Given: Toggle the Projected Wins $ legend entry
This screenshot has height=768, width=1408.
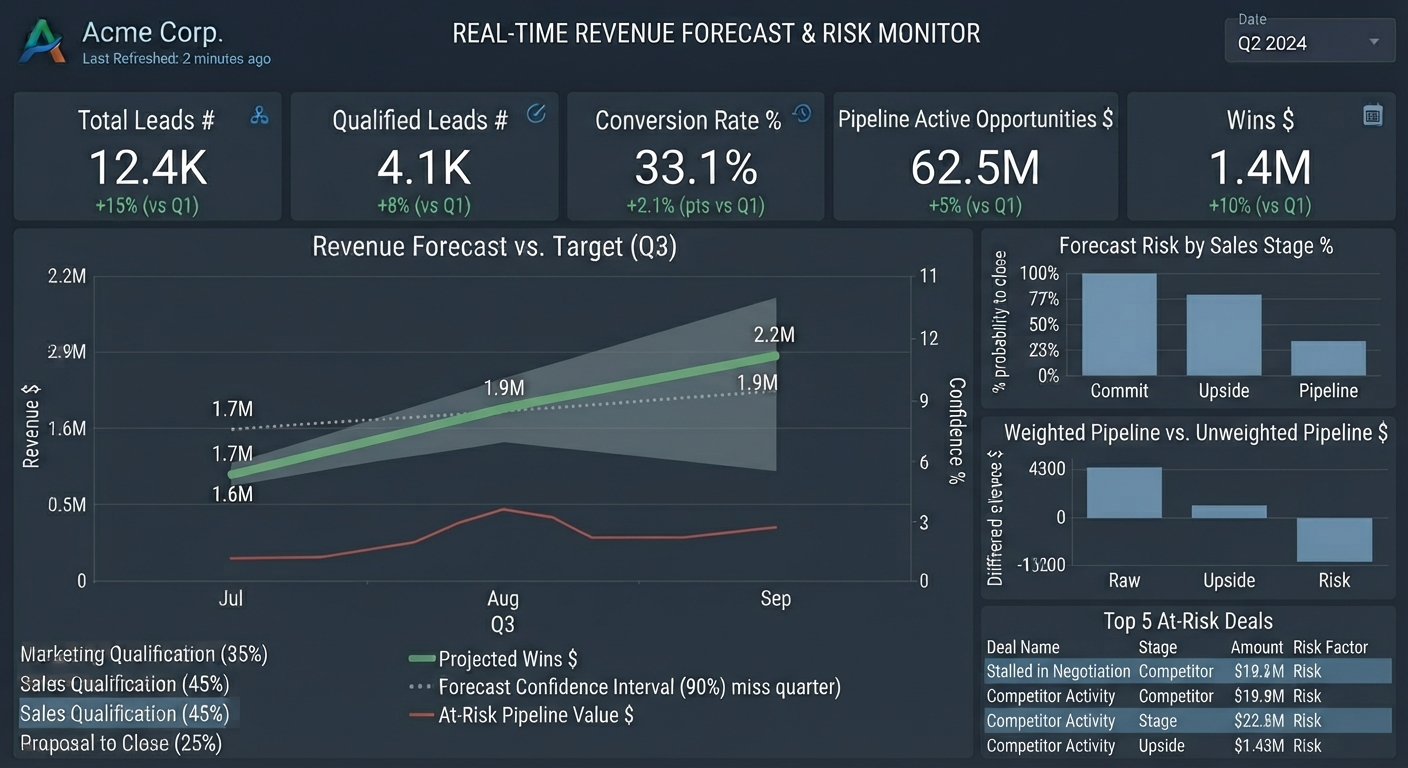Looking at the screenshot, I should (493, 659).
